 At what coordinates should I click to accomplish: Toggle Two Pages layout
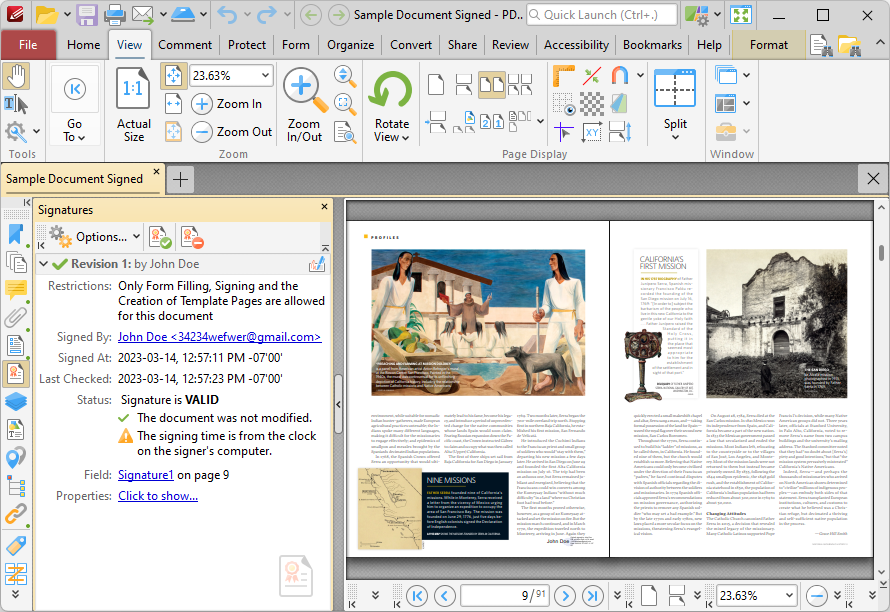click(x=492, y=85)
